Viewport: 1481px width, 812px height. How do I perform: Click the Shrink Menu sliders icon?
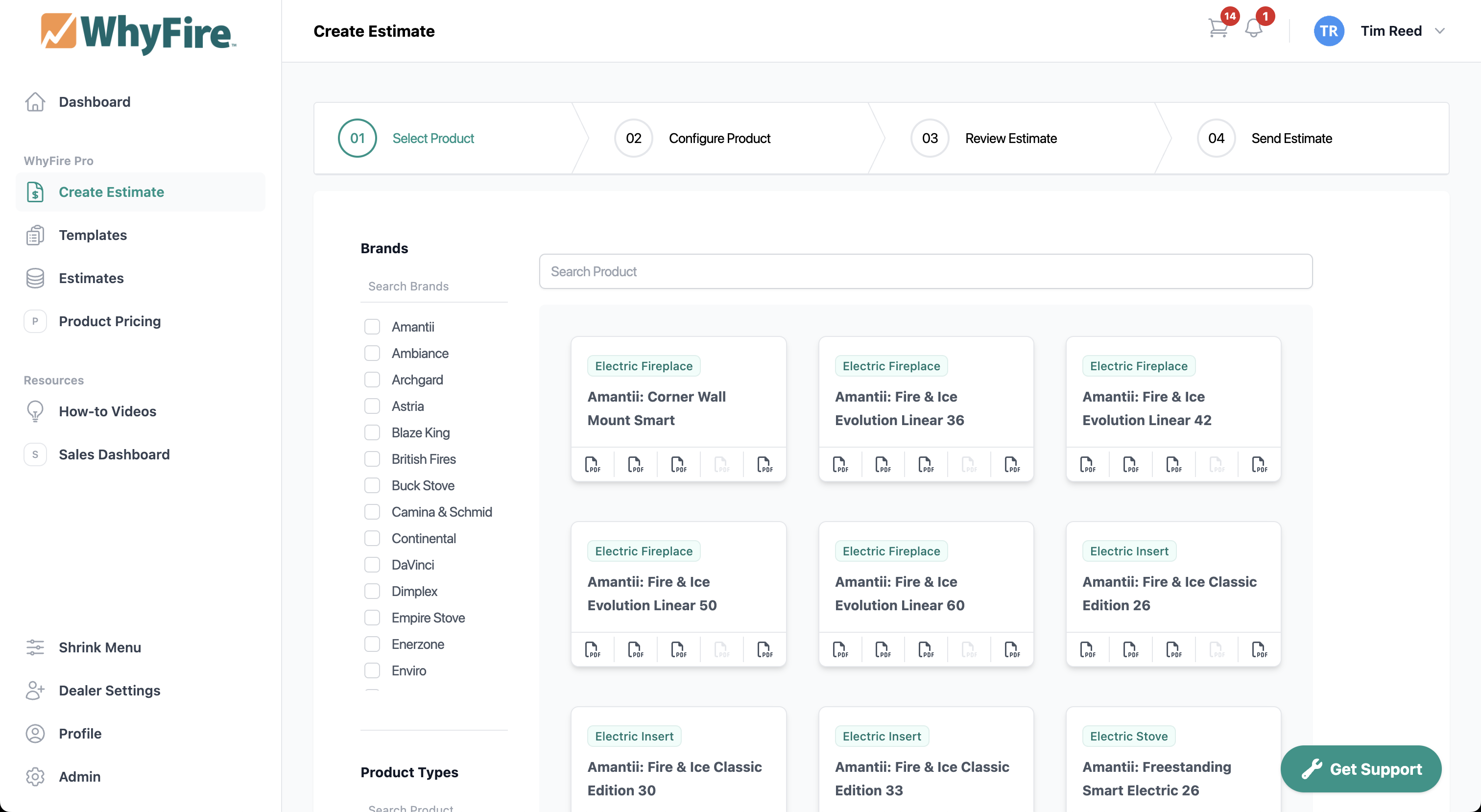tap(35, 647)
